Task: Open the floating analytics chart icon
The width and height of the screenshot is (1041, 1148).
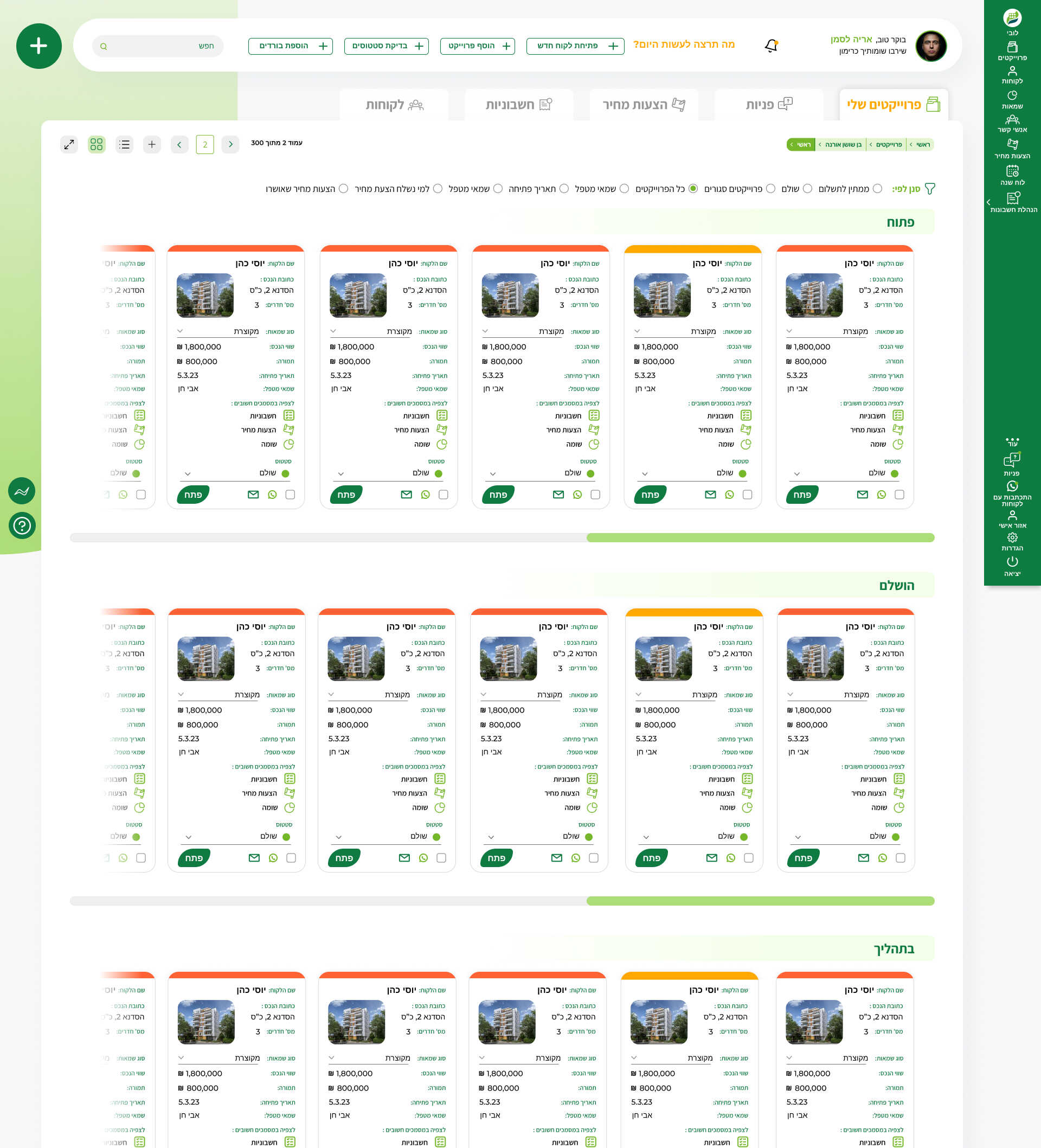Action: coord(22,491)
